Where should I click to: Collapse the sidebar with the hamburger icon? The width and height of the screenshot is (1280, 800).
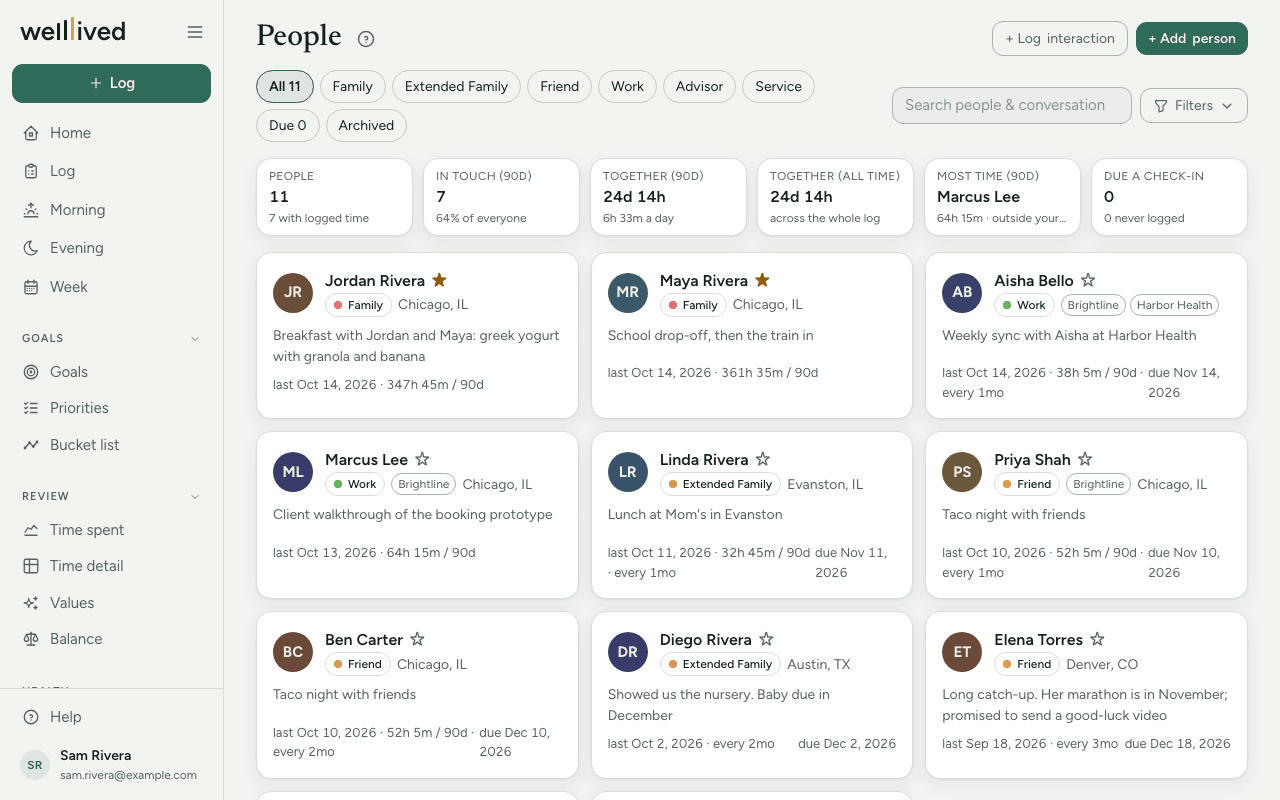pos(195,32)
